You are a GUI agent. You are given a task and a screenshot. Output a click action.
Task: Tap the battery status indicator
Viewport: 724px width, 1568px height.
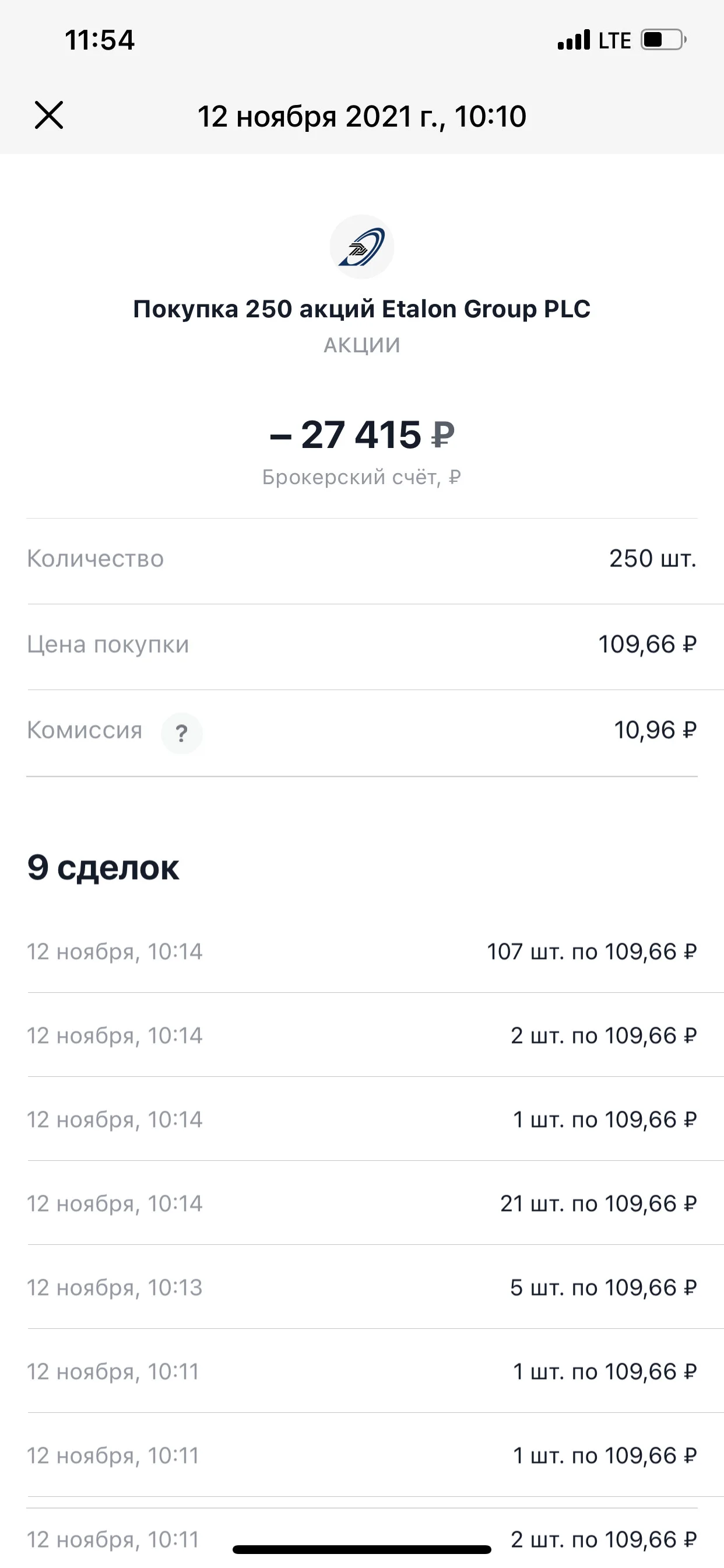click(664, 40)
